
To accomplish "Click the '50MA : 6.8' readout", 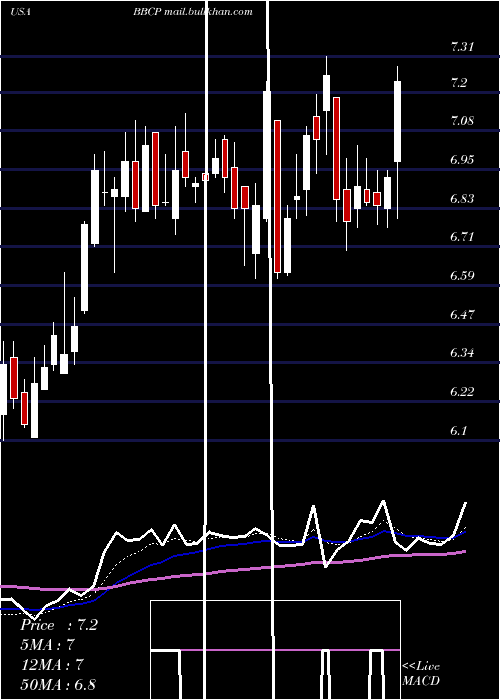I will coord(58,684).
